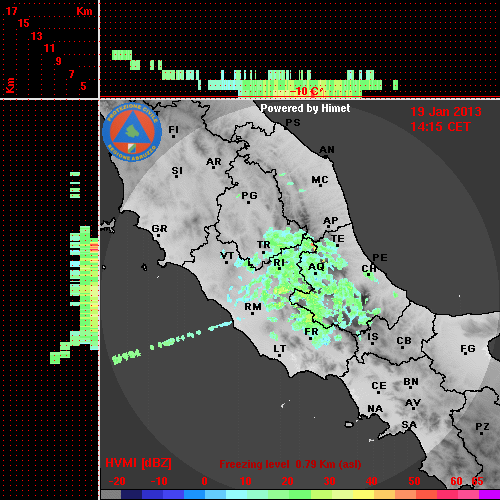The image size is (500, 500).
Task: Click the red high-reflectivity spot near TE
Action: [x=313, y=246]
